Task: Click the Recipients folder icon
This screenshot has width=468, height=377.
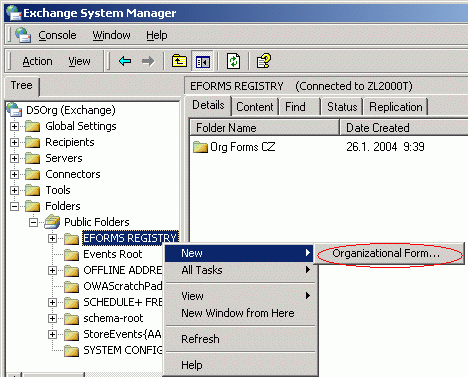Action: point(32,142)
